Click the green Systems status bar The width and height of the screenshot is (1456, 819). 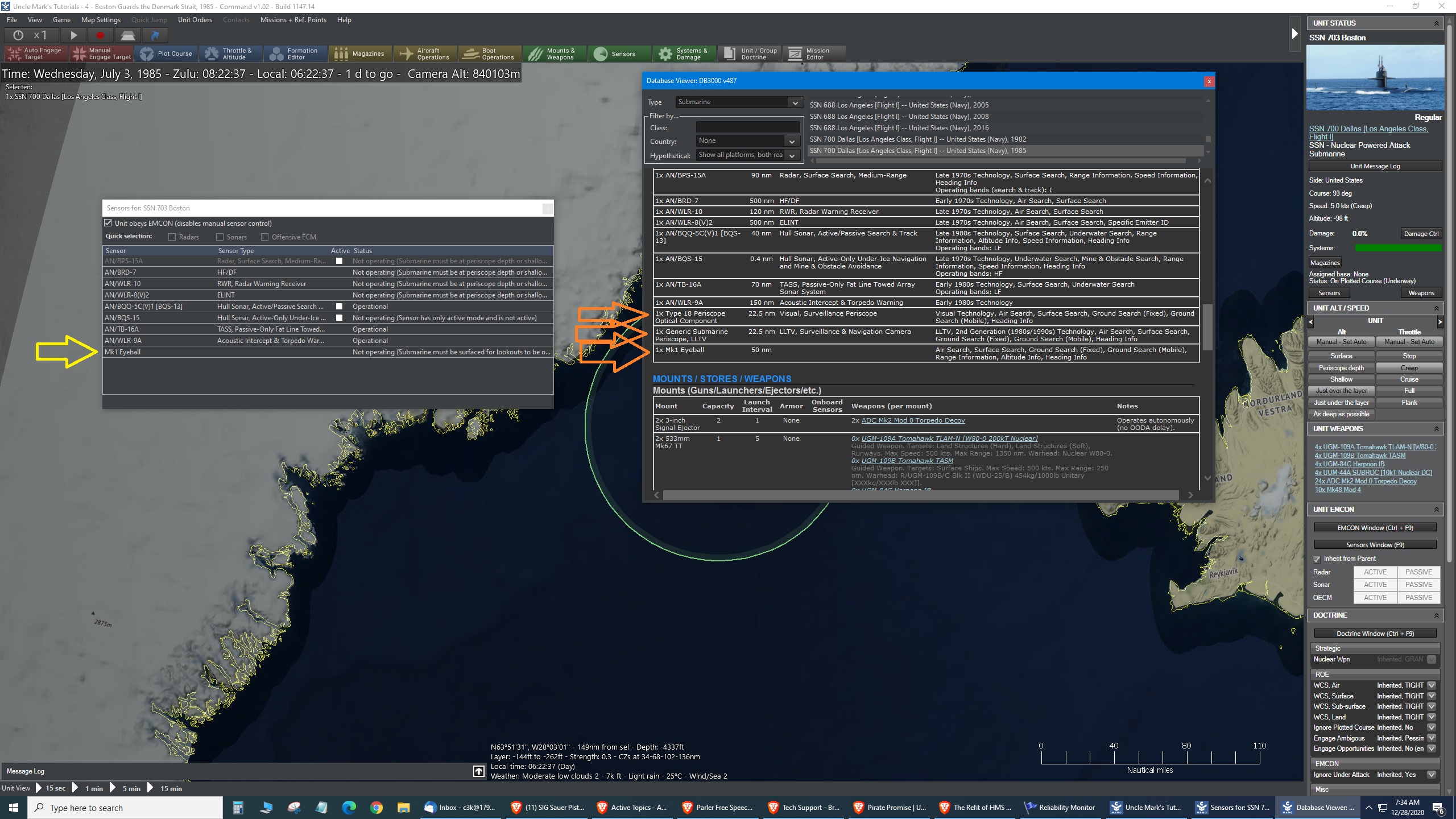[1398, 248]
